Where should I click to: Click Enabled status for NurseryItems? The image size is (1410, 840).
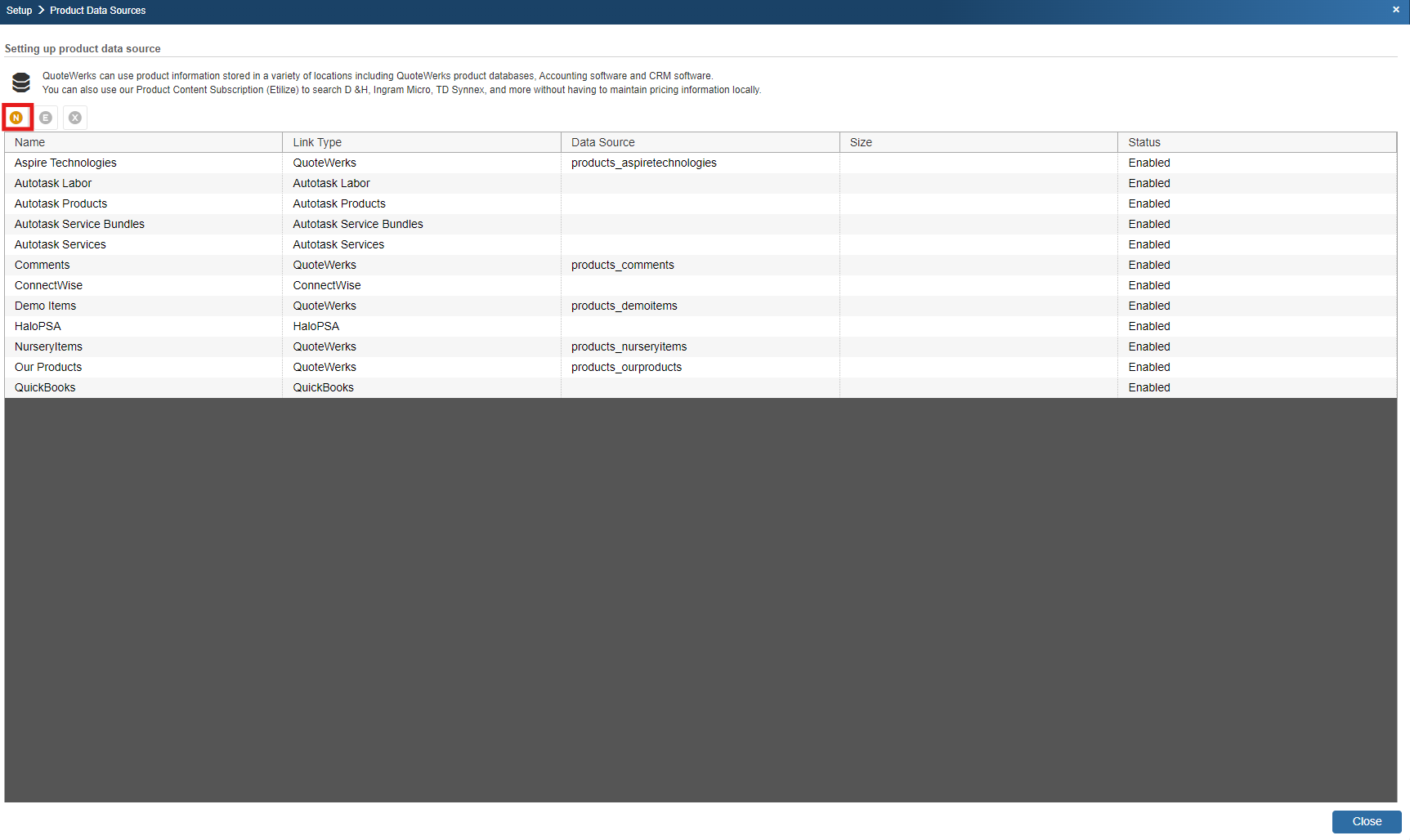1149,346
